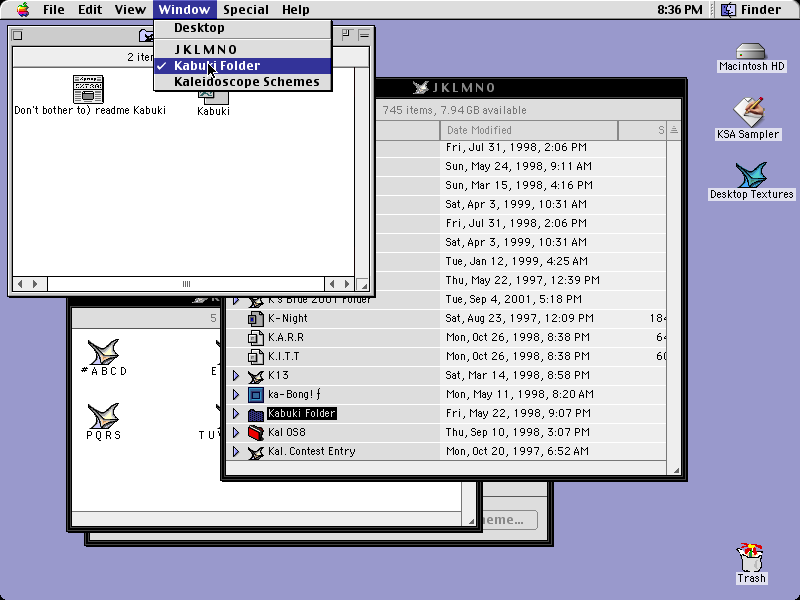Click left scroll arrow in Kabuki window

pyautogui.click(x=20, y=284)
